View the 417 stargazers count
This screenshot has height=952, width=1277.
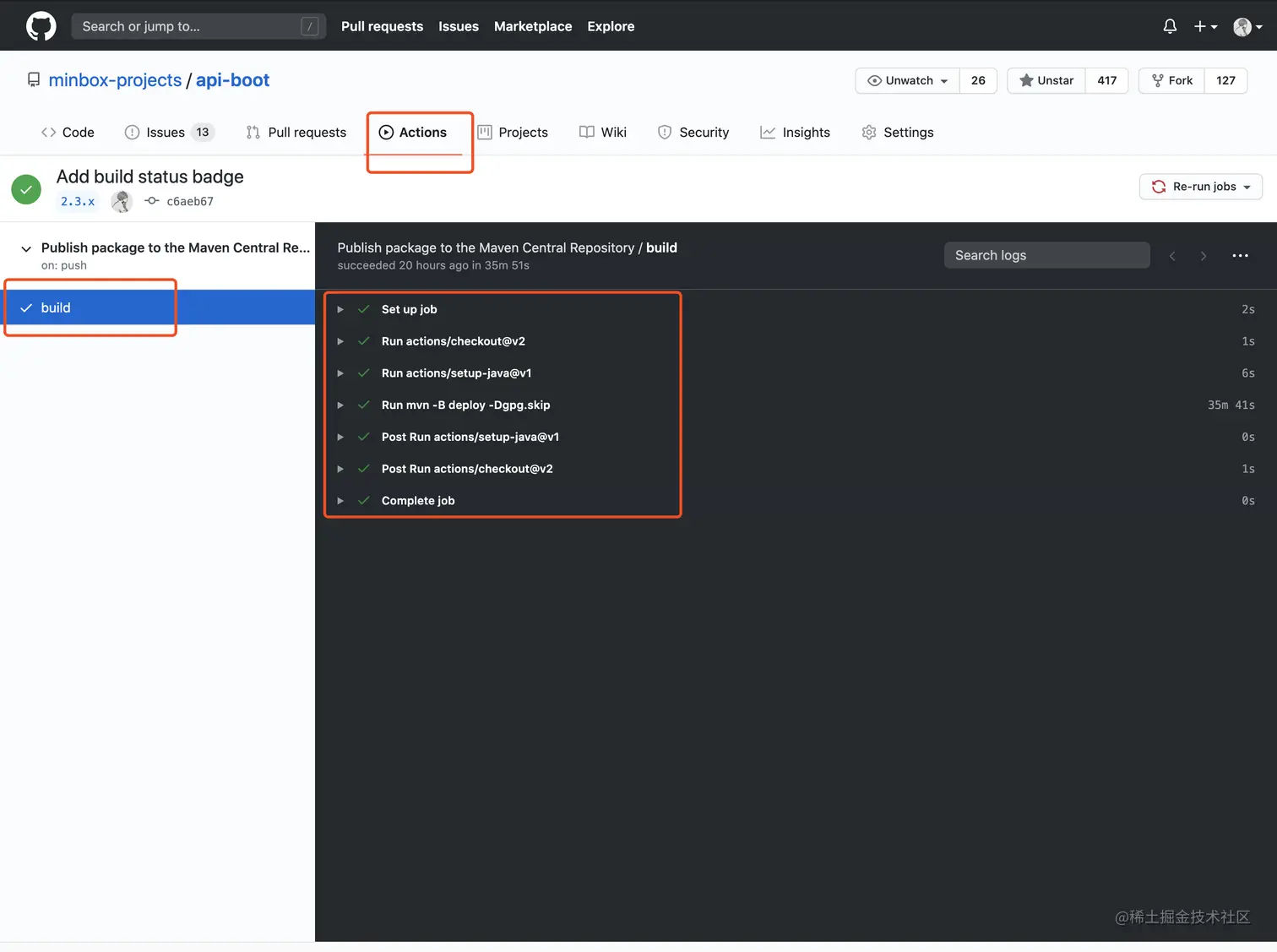click(x=1106, y=80)
